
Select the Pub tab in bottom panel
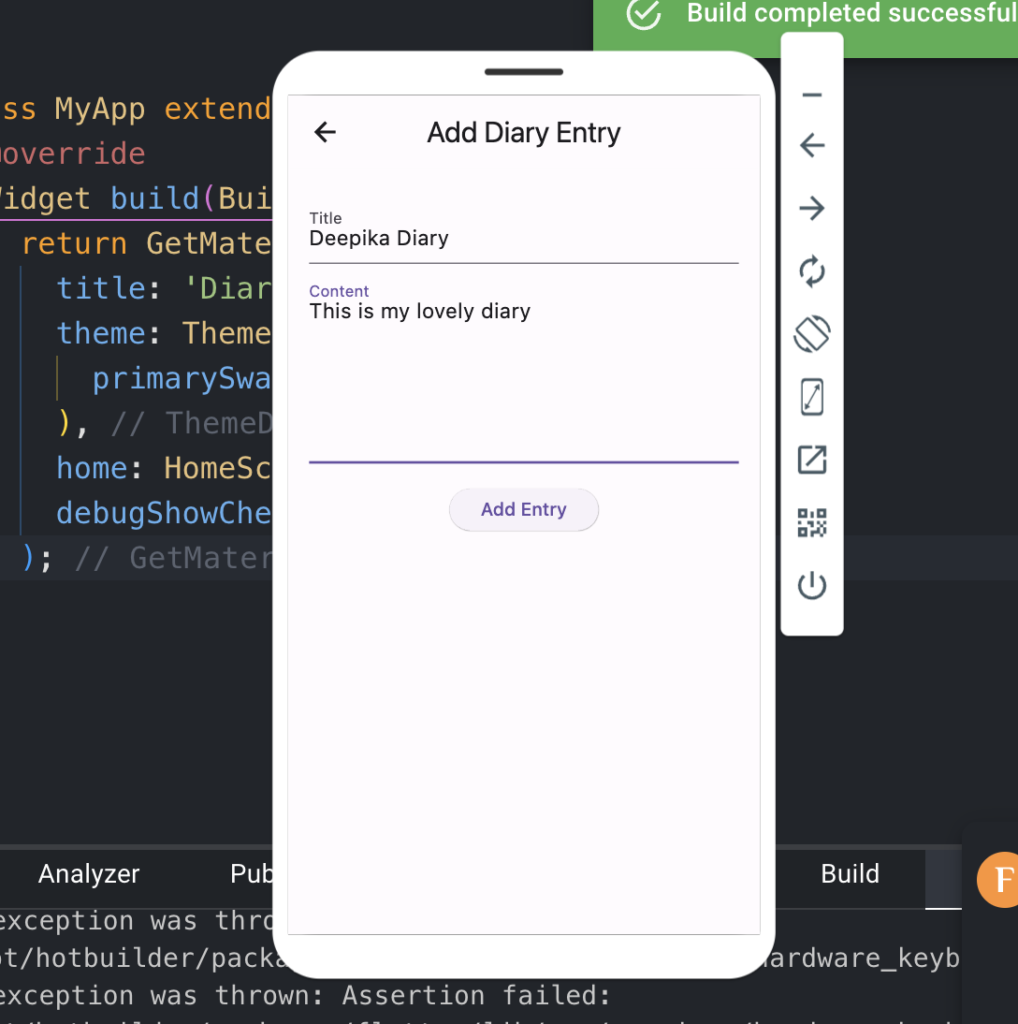[x=251, y=874]
